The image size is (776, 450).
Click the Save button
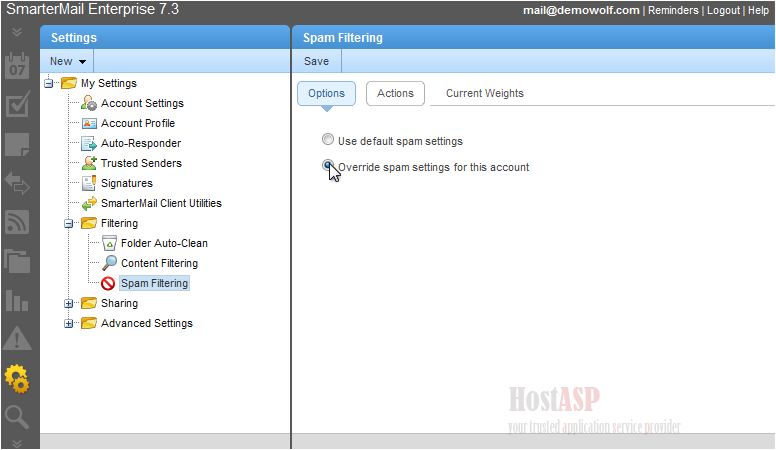[x=316, y=61]
